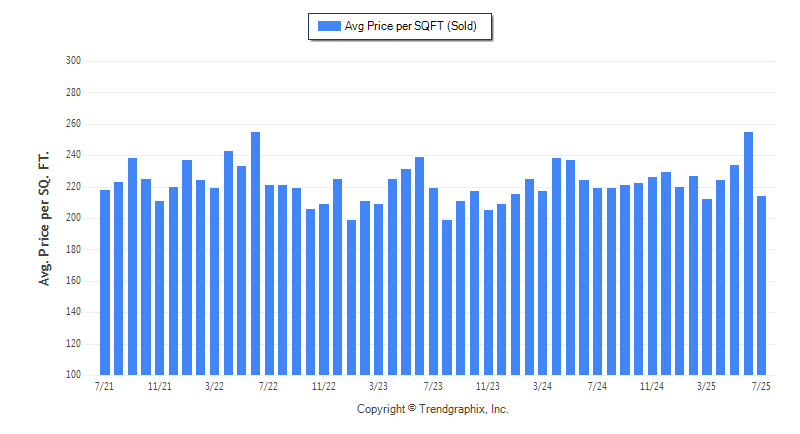
Task: Click the 120 y-axis value
Action: pos(73,343)
